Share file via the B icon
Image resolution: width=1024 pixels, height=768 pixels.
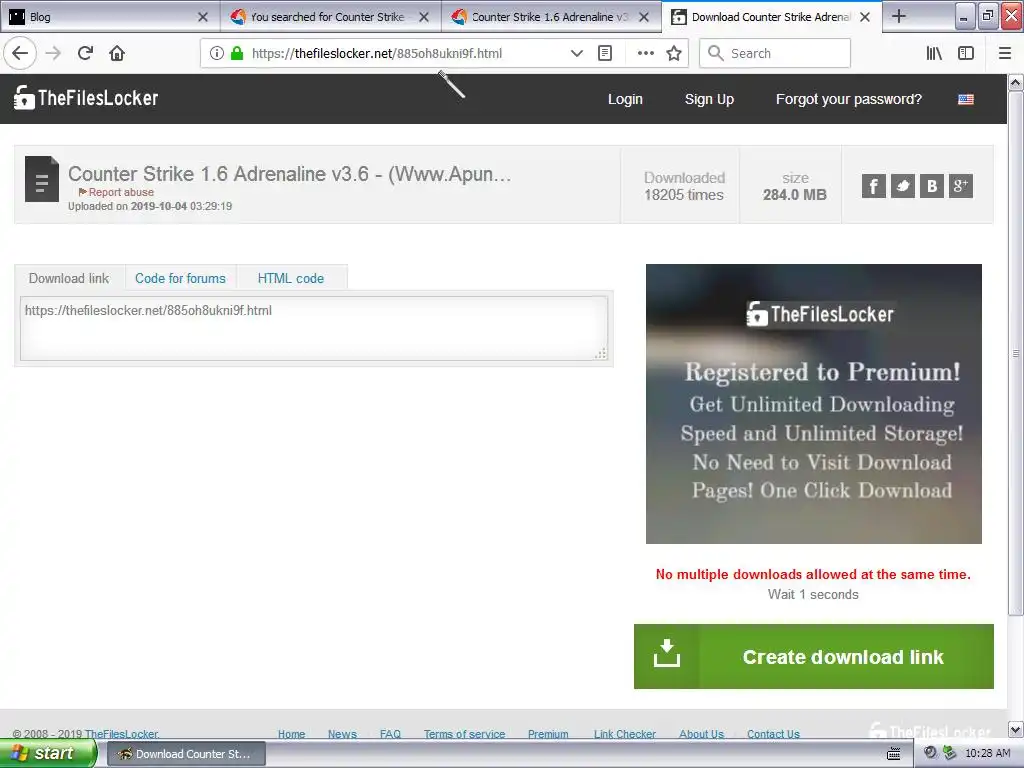pos(932,186)
